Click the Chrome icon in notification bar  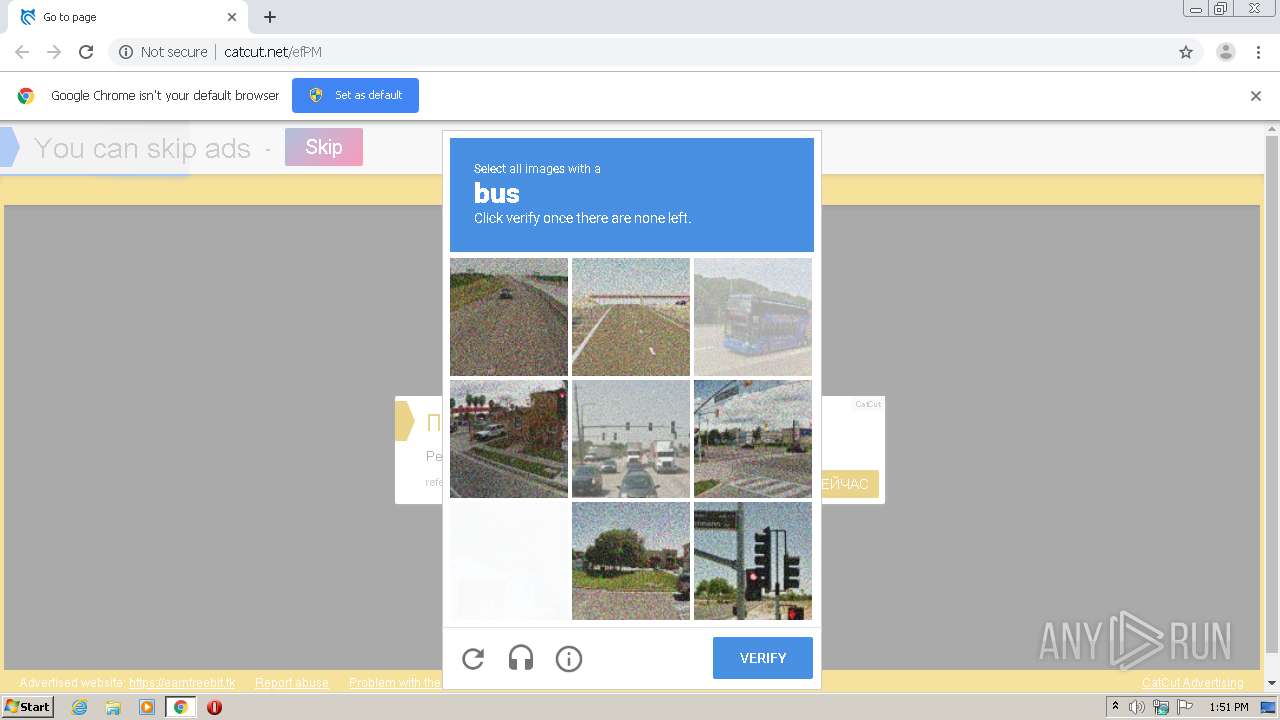26,96
